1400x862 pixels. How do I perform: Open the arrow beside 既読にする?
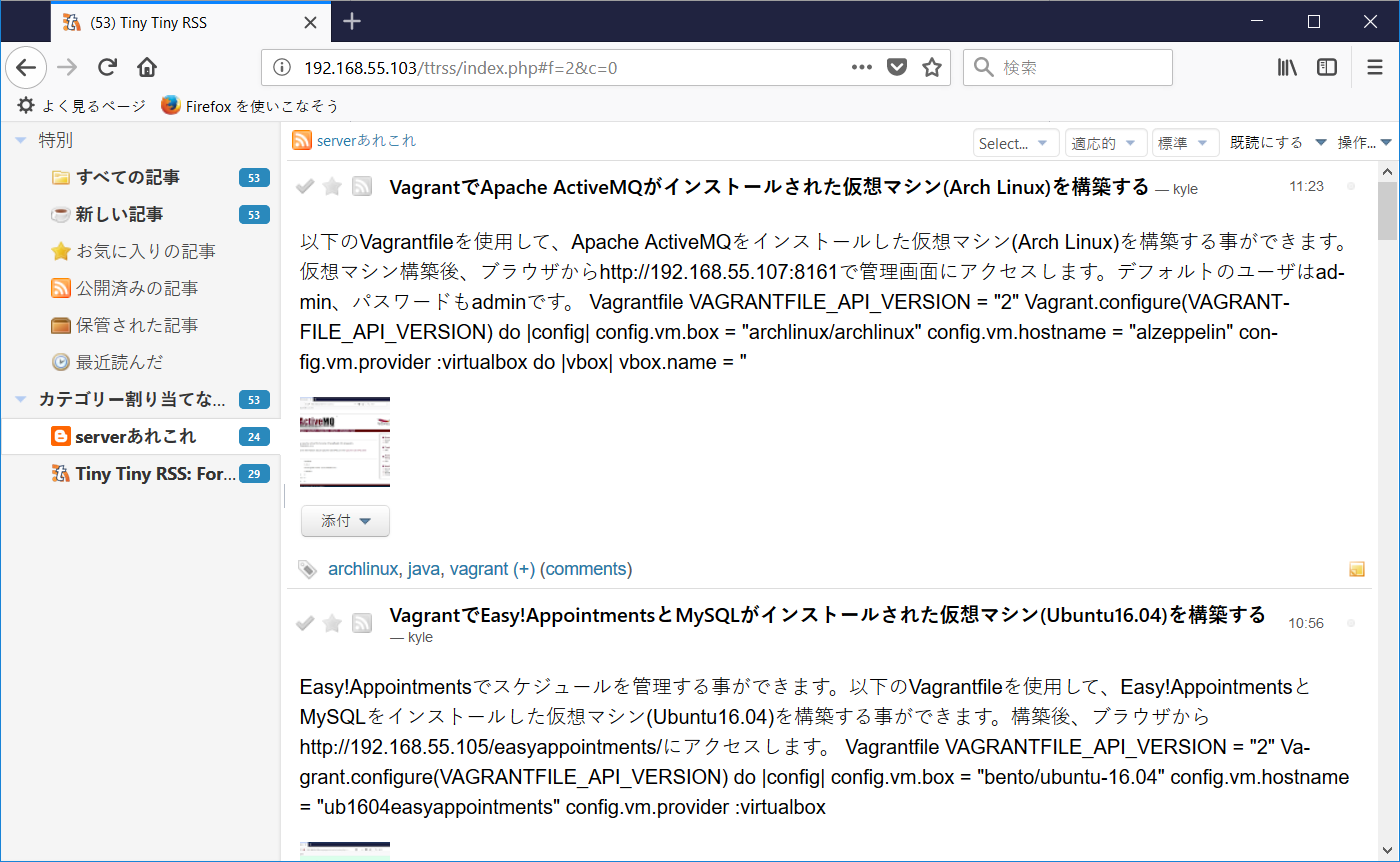pos(1320,143)
